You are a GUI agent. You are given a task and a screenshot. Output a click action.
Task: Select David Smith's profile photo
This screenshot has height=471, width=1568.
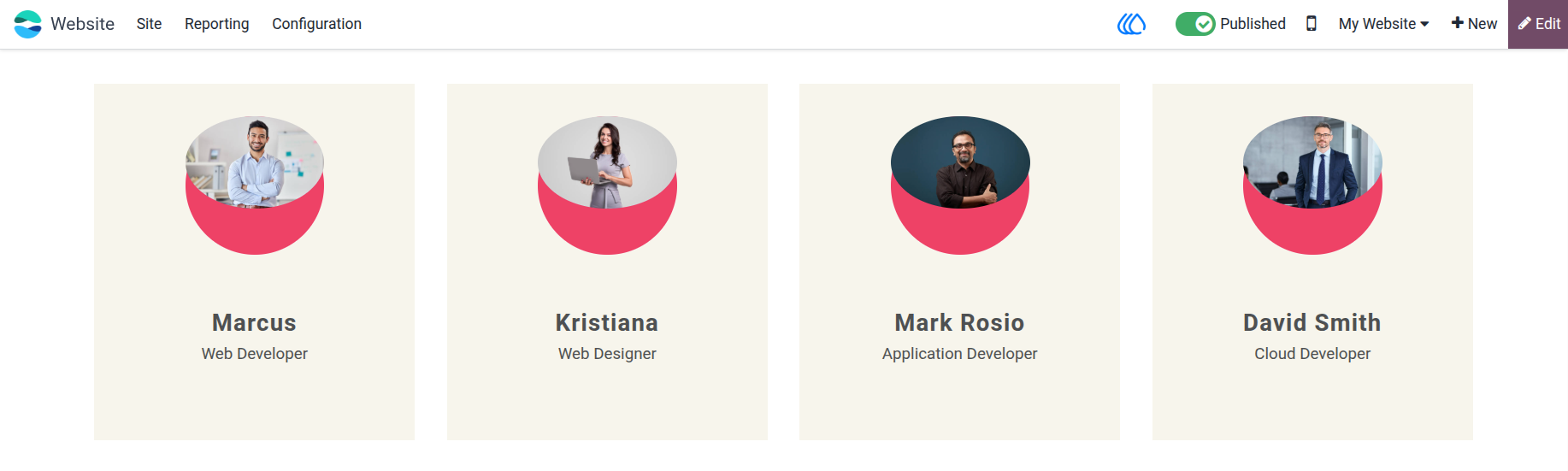[1312, 162]
